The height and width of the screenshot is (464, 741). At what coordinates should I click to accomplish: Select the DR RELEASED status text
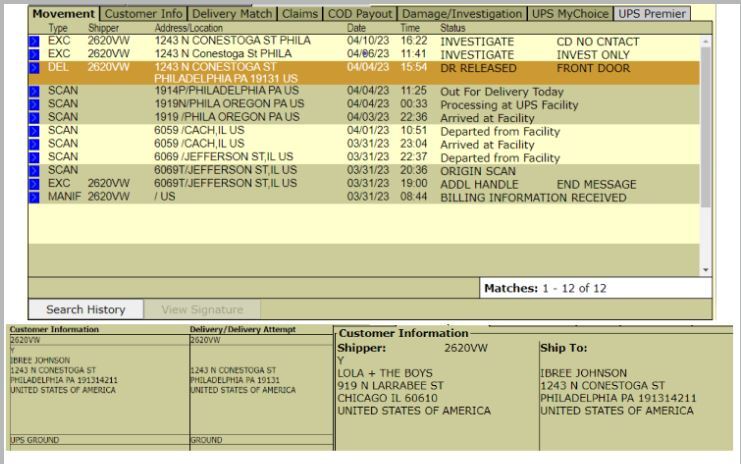478,68
